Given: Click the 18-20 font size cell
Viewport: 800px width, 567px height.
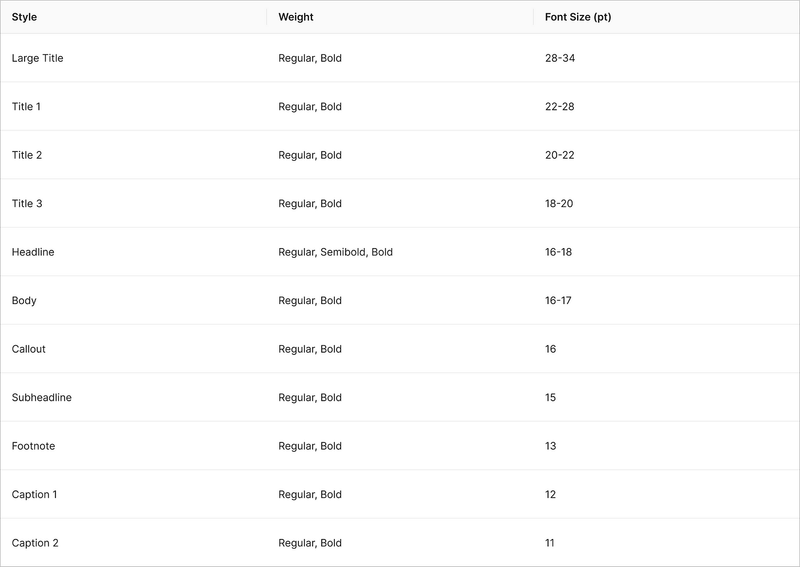Looking at the screenshot, I should [559, 204].
